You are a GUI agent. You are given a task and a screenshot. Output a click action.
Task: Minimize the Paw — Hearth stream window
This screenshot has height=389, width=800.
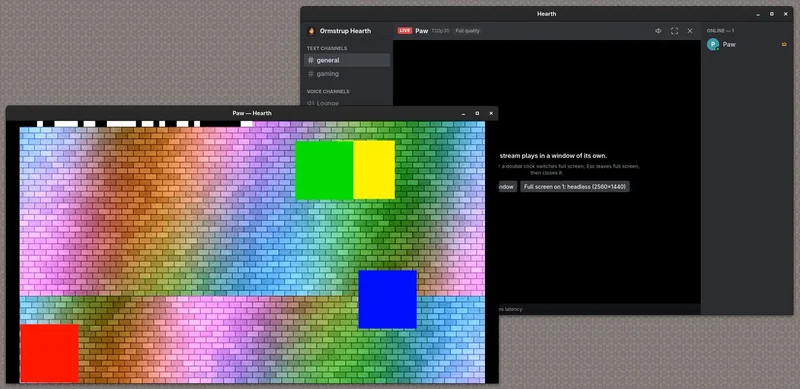tap(463, 113)
